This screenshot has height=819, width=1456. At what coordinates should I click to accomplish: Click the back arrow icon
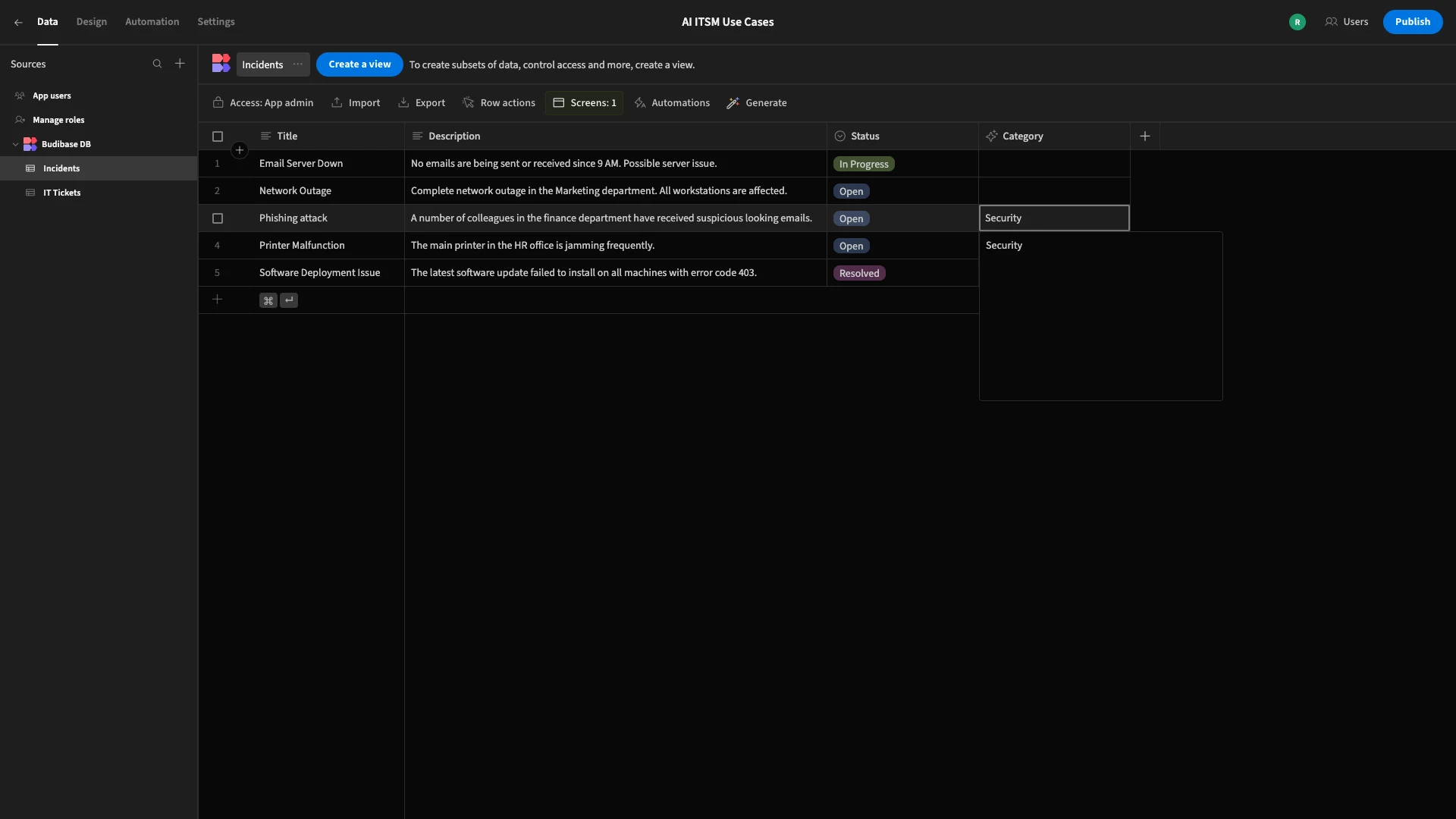(x=18, y=22)
